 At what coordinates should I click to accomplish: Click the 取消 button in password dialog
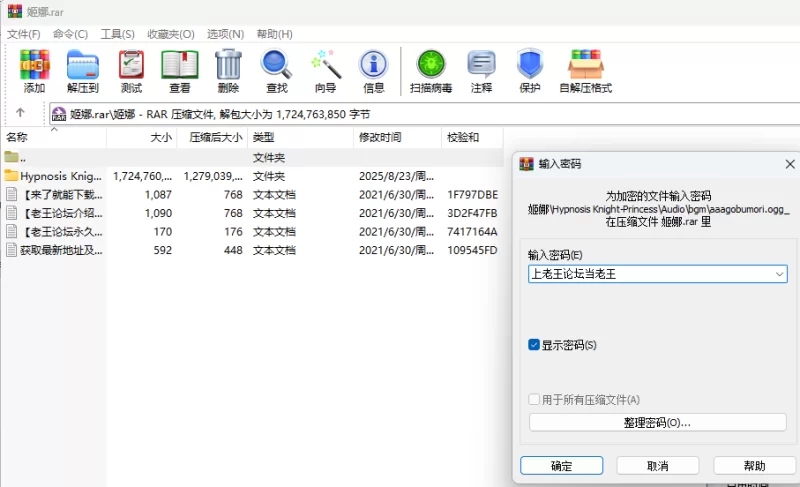658,466
